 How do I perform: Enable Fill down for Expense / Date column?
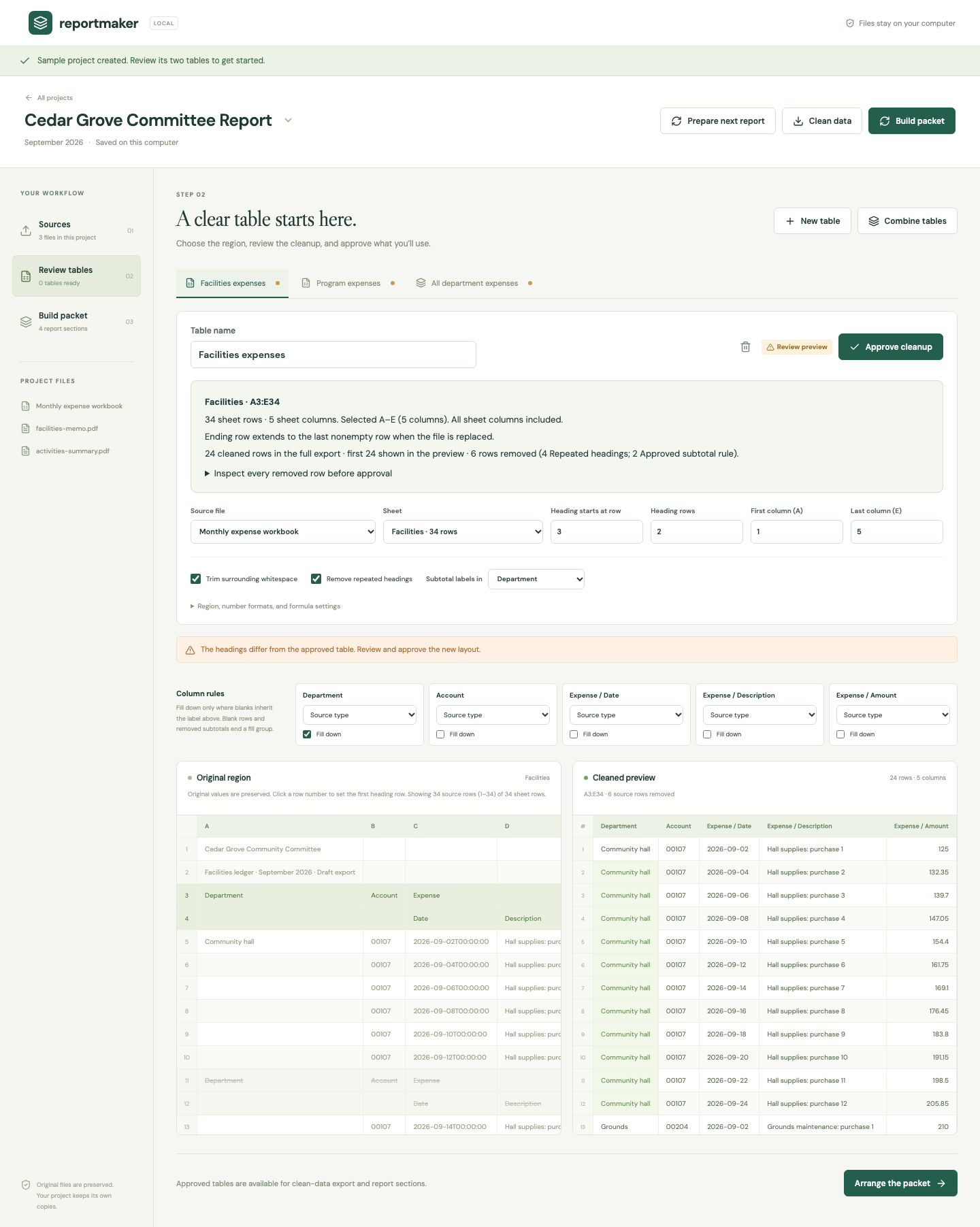[574, 734]
